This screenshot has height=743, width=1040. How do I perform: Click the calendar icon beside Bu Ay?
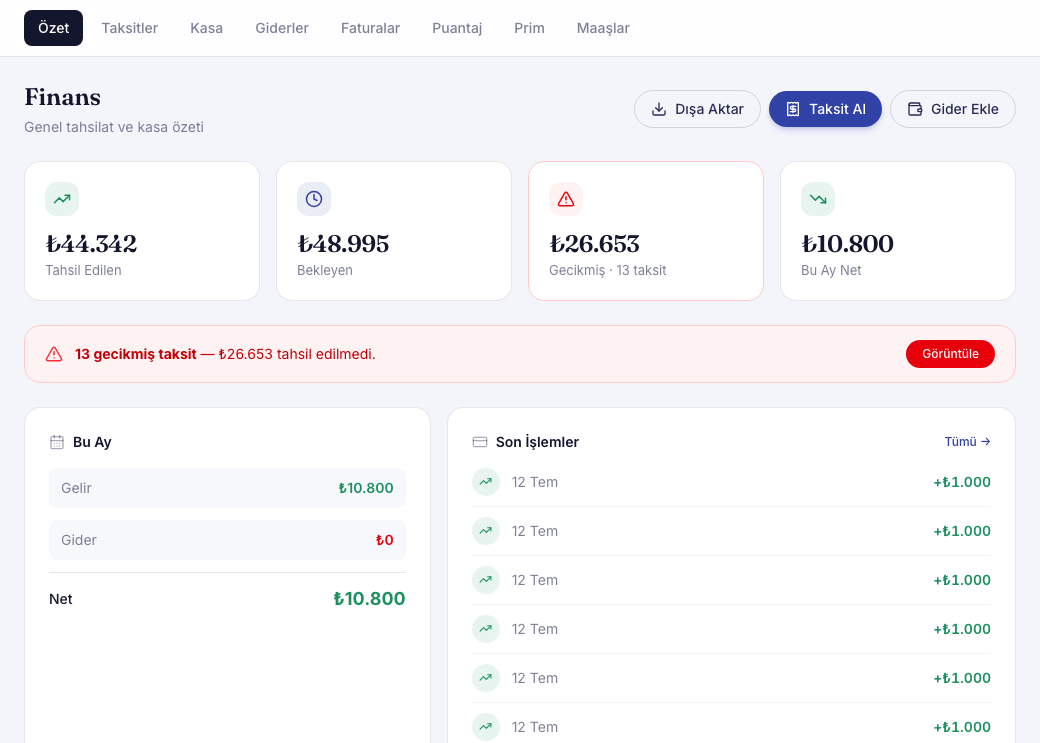pyautogui.click(x=57, y=442)
